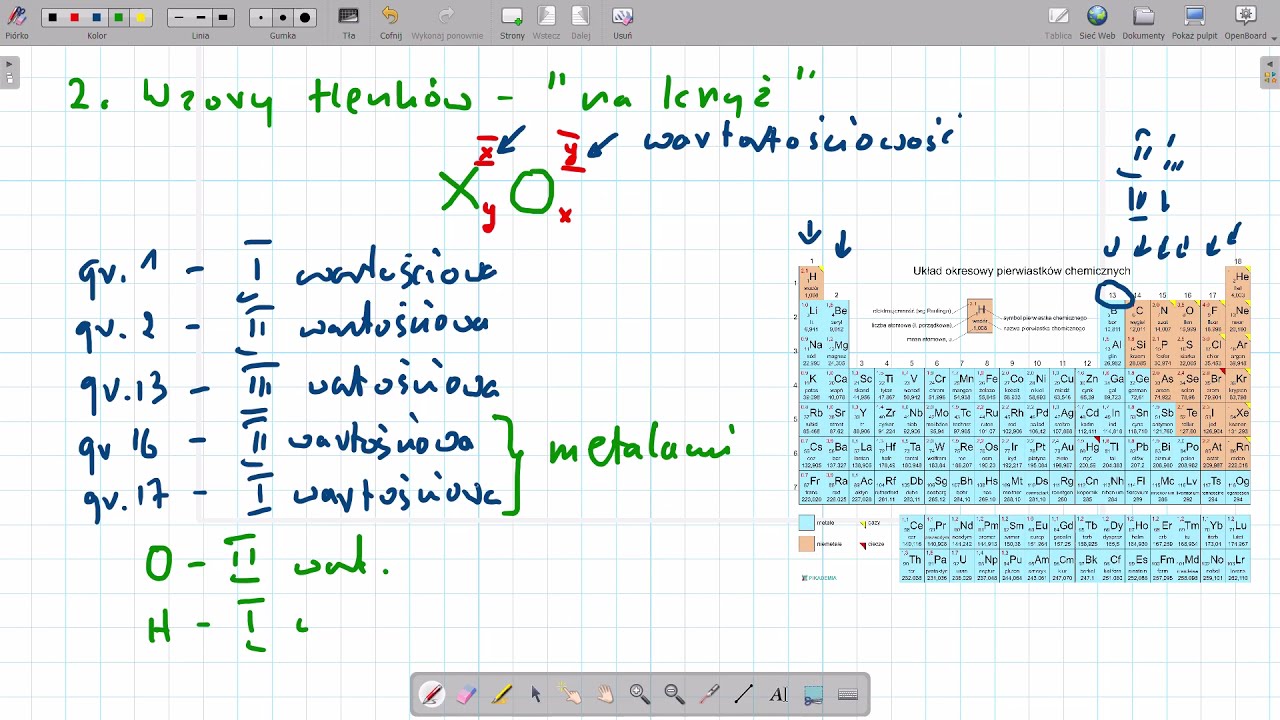Select the Highlighter tool
The height and width of the screenshot is (720, 1280).
pos(501,694)
